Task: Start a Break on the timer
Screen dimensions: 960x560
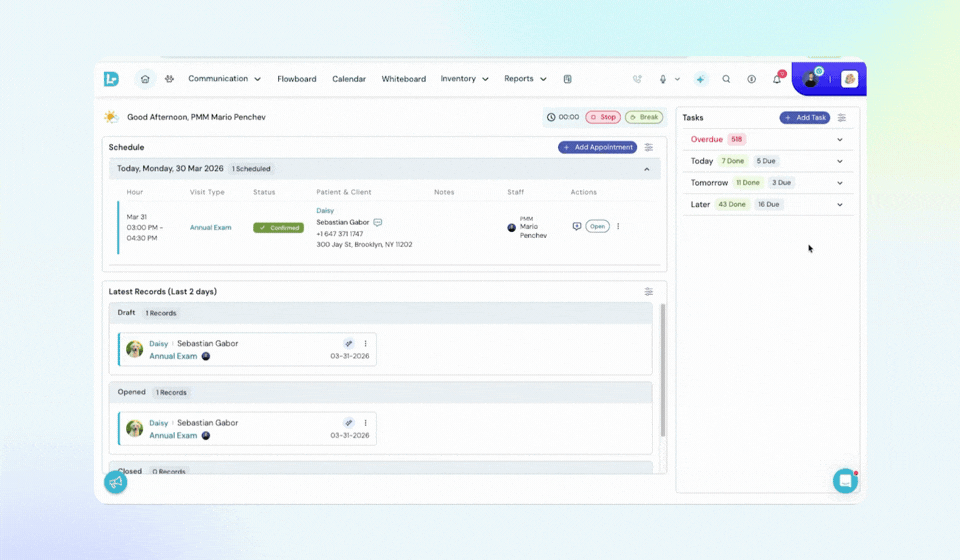Action: click(x=644, y=117)
